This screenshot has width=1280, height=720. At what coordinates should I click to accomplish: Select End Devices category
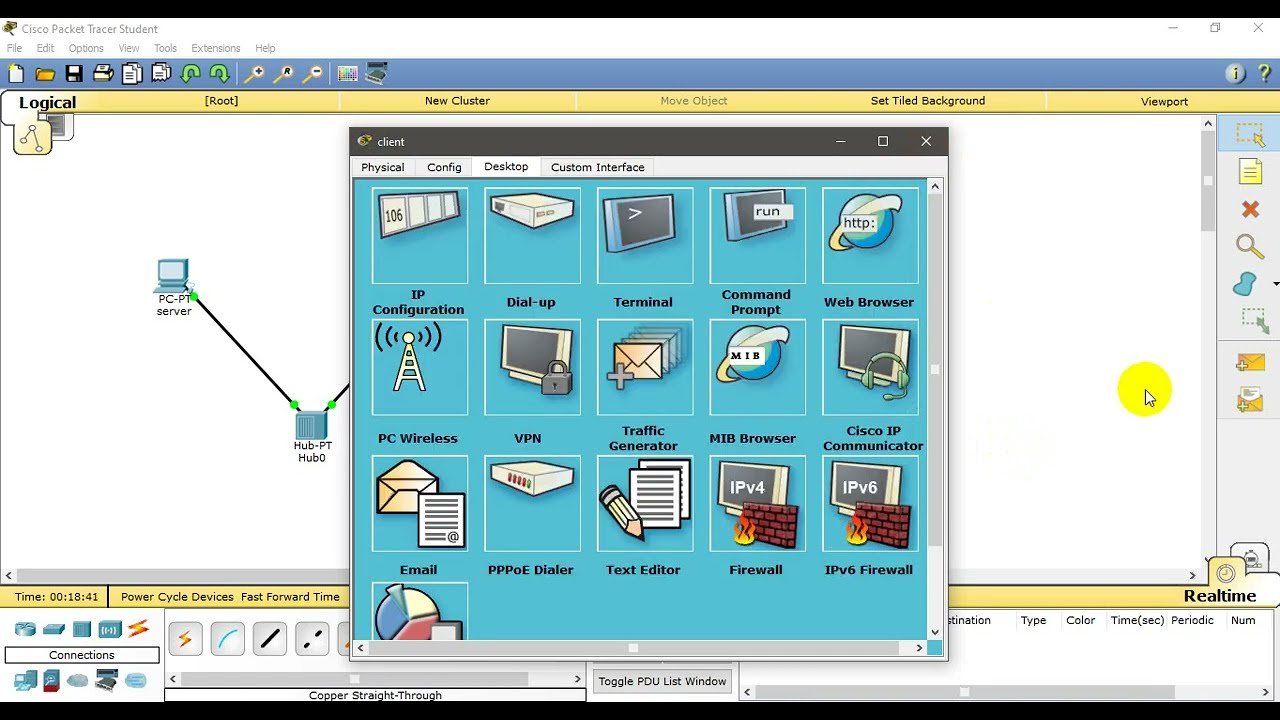[x=25, y=681]
